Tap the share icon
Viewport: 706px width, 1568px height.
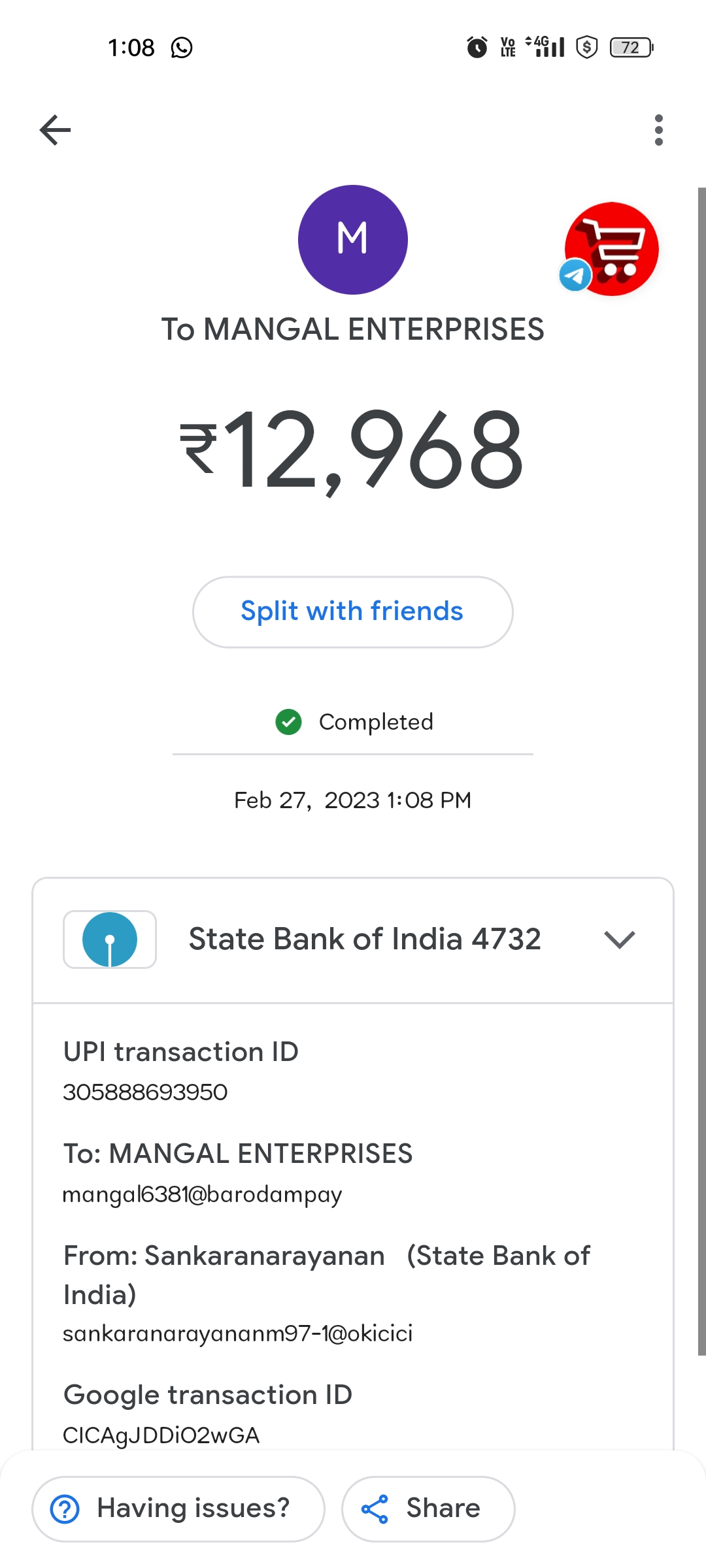[375, 1509]
